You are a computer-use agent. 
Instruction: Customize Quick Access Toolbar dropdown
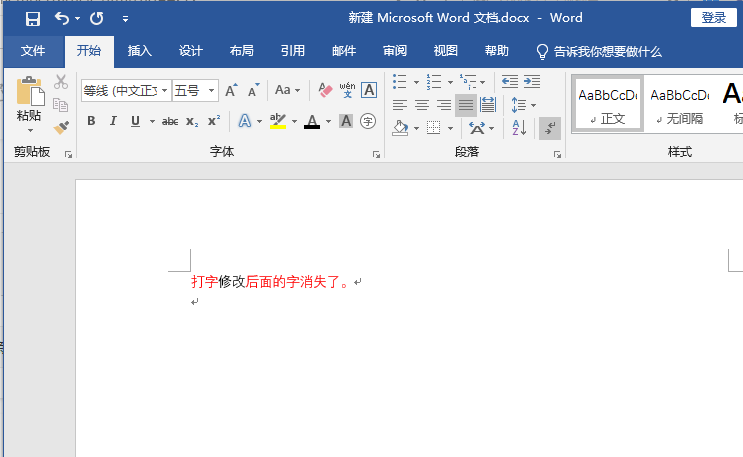[x=125, y=19]
